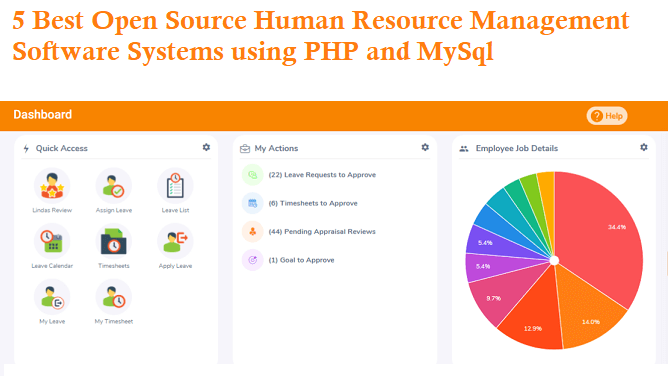Click the Quick Access lightning bolt icon
Image resolution: width=671 pixels, height=376 pixels.
click(27, 148)
